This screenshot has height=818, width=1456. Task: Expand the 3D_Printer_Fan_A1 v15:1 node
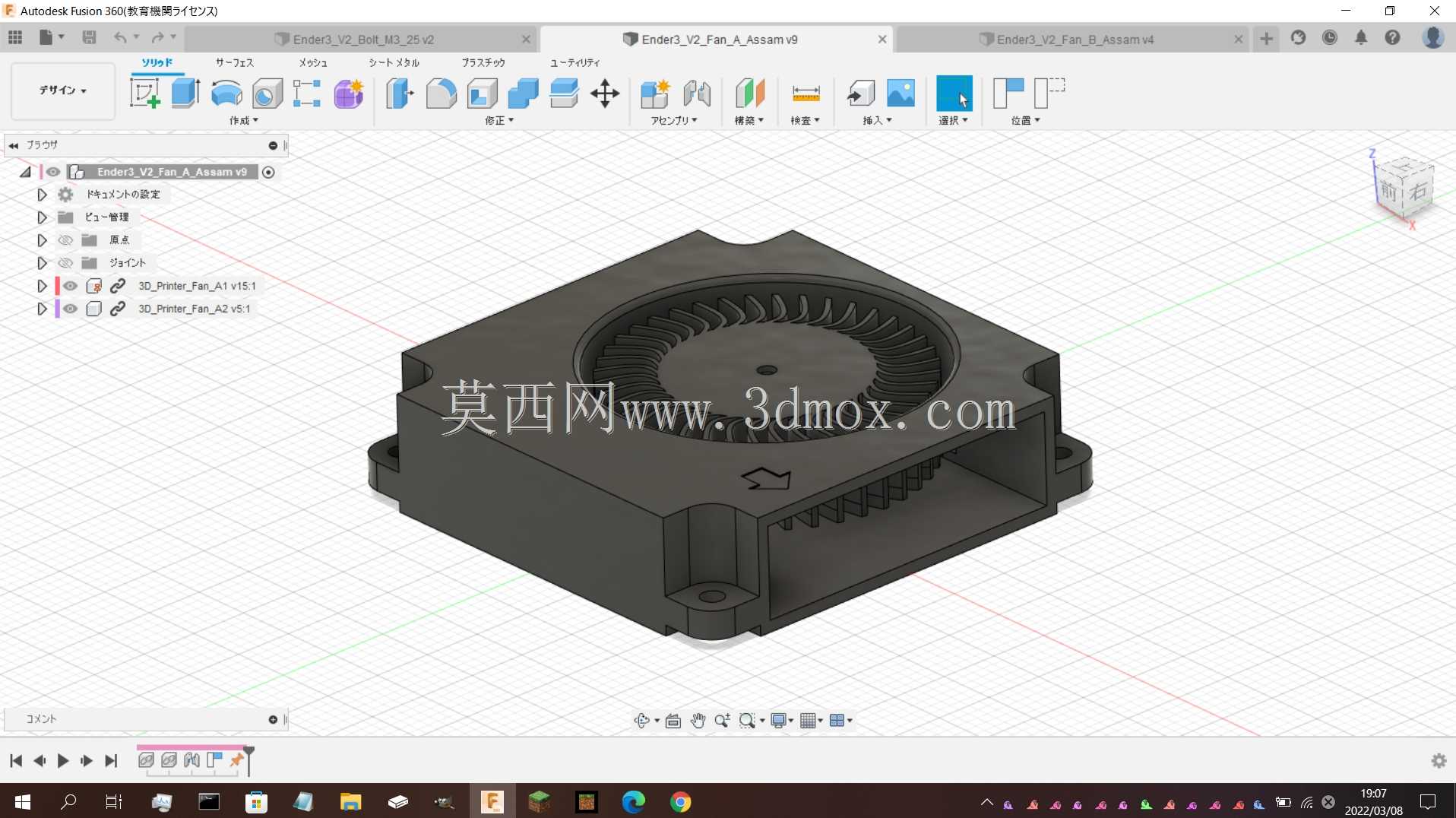click(x=43, y=286)
